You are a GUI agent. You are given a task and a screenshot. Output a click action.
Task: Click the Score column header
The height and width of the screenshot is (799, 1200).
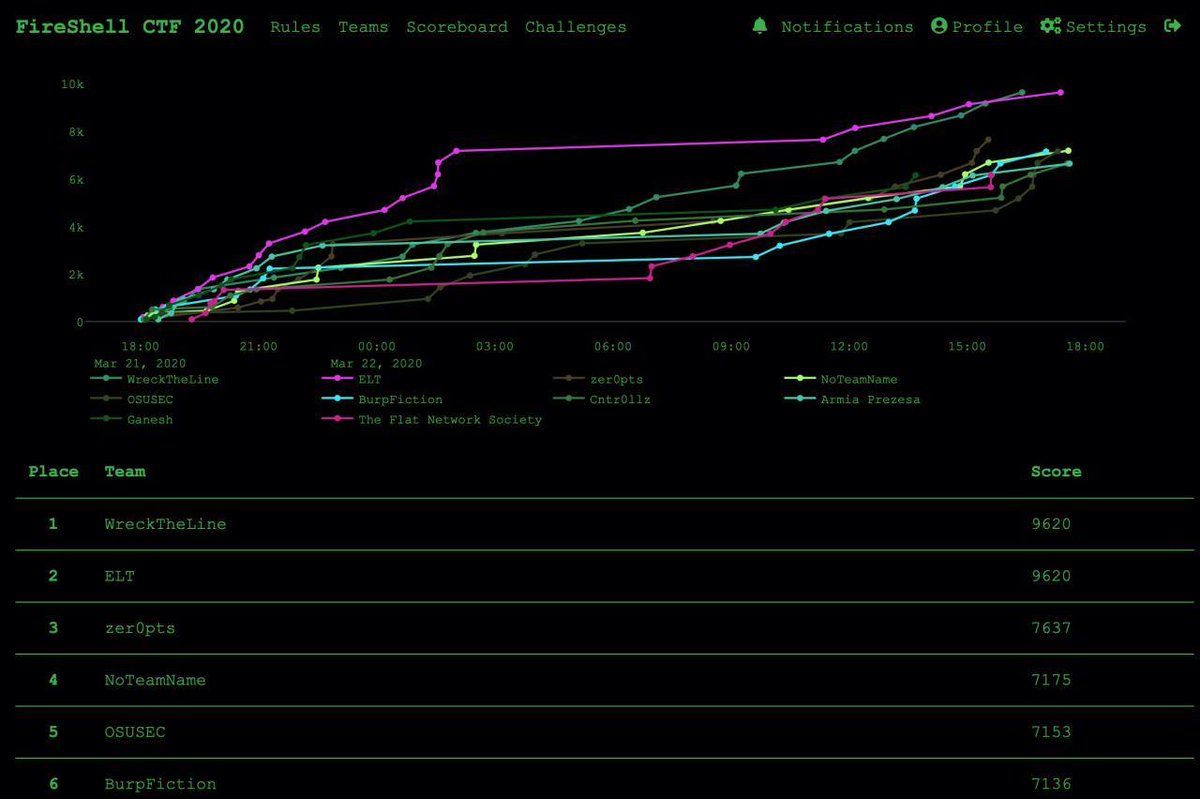tap(1056, 471)
